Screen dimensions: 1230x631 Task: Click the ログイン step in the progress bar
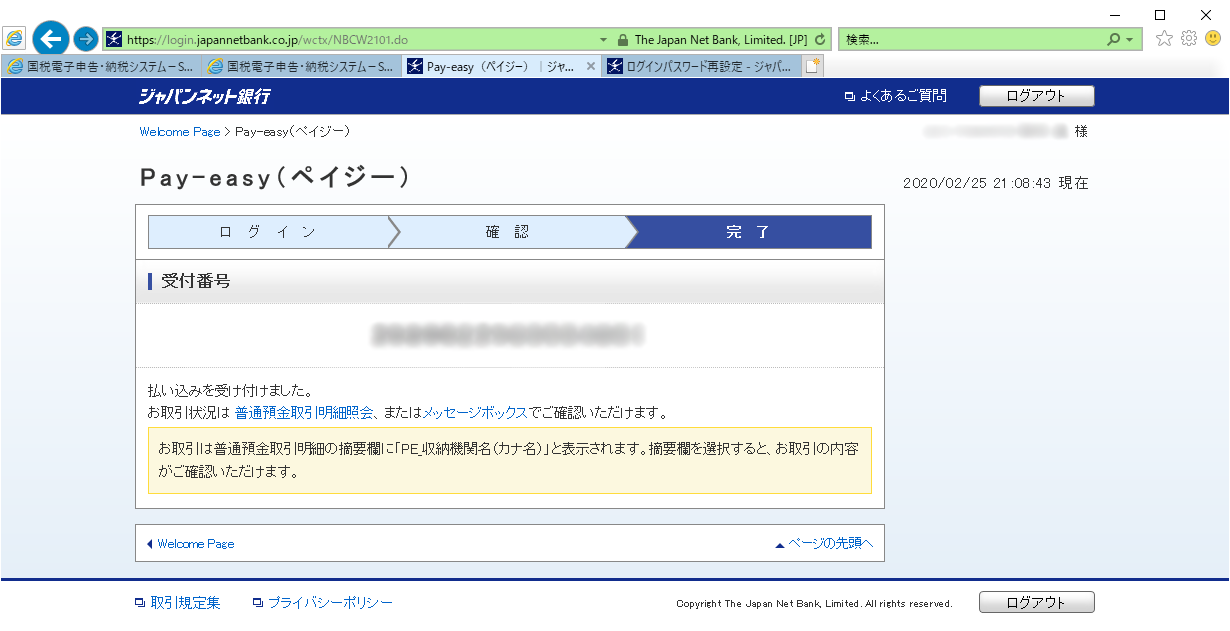[x=268, y=232]
